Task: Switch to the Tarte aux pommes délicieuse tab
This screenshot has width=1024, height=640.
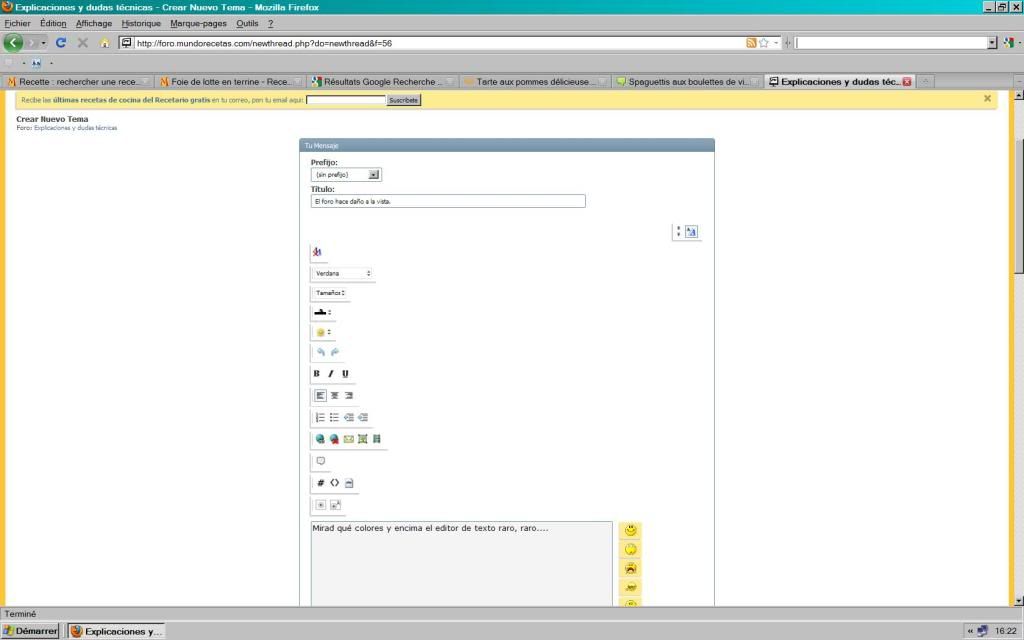Action: [536, 82]
